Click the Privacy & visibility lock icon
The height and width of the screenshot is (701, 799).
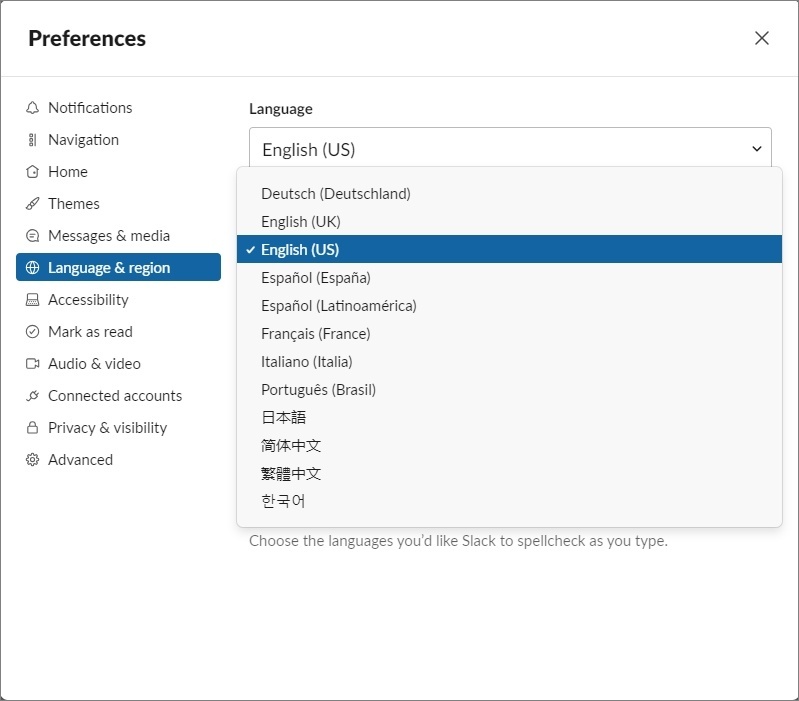tap(32, 427)
